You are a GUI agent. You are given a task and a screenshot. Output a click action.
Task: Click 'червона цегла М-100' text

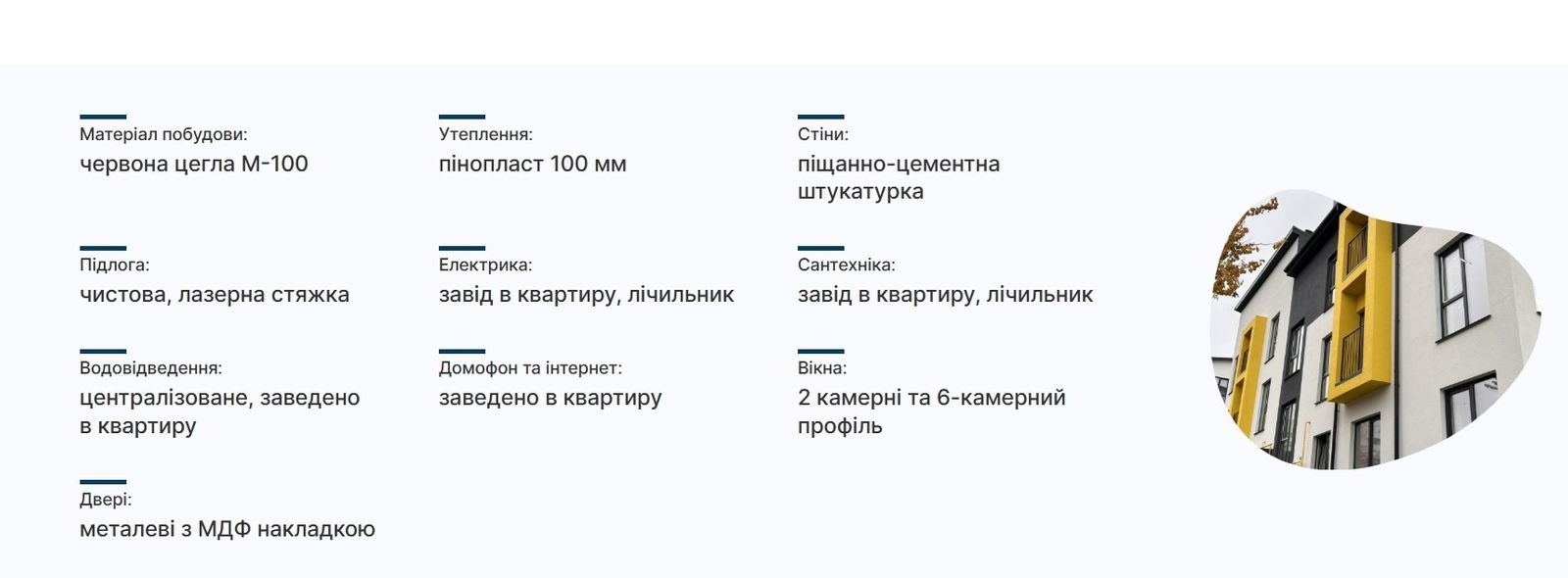click(194, 164)
